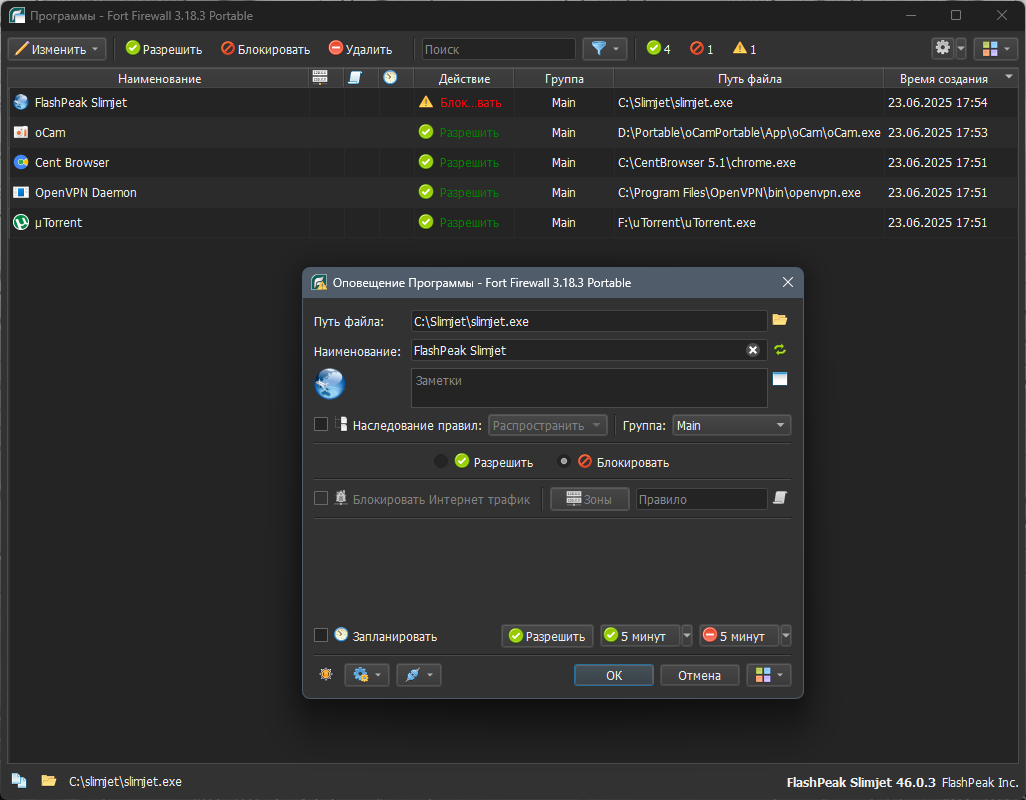
Task: Open the Распространить dropdown
Action: [x=548, y=425]
